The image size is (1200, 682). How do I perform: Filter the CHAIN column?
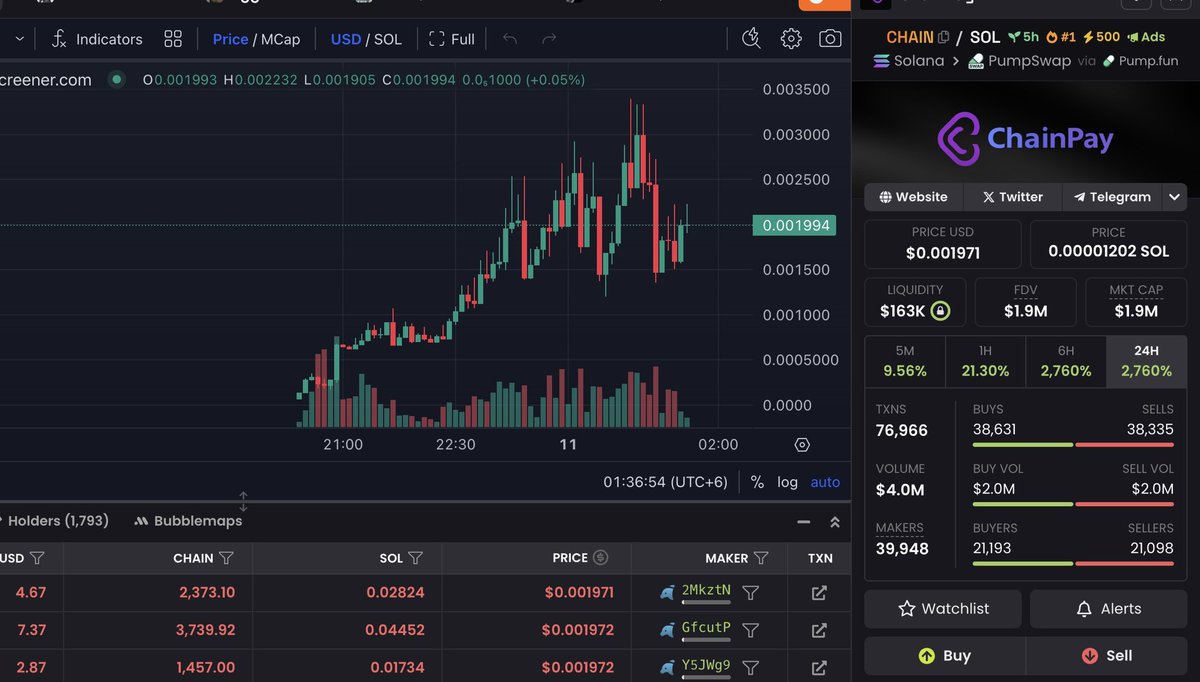226,558
